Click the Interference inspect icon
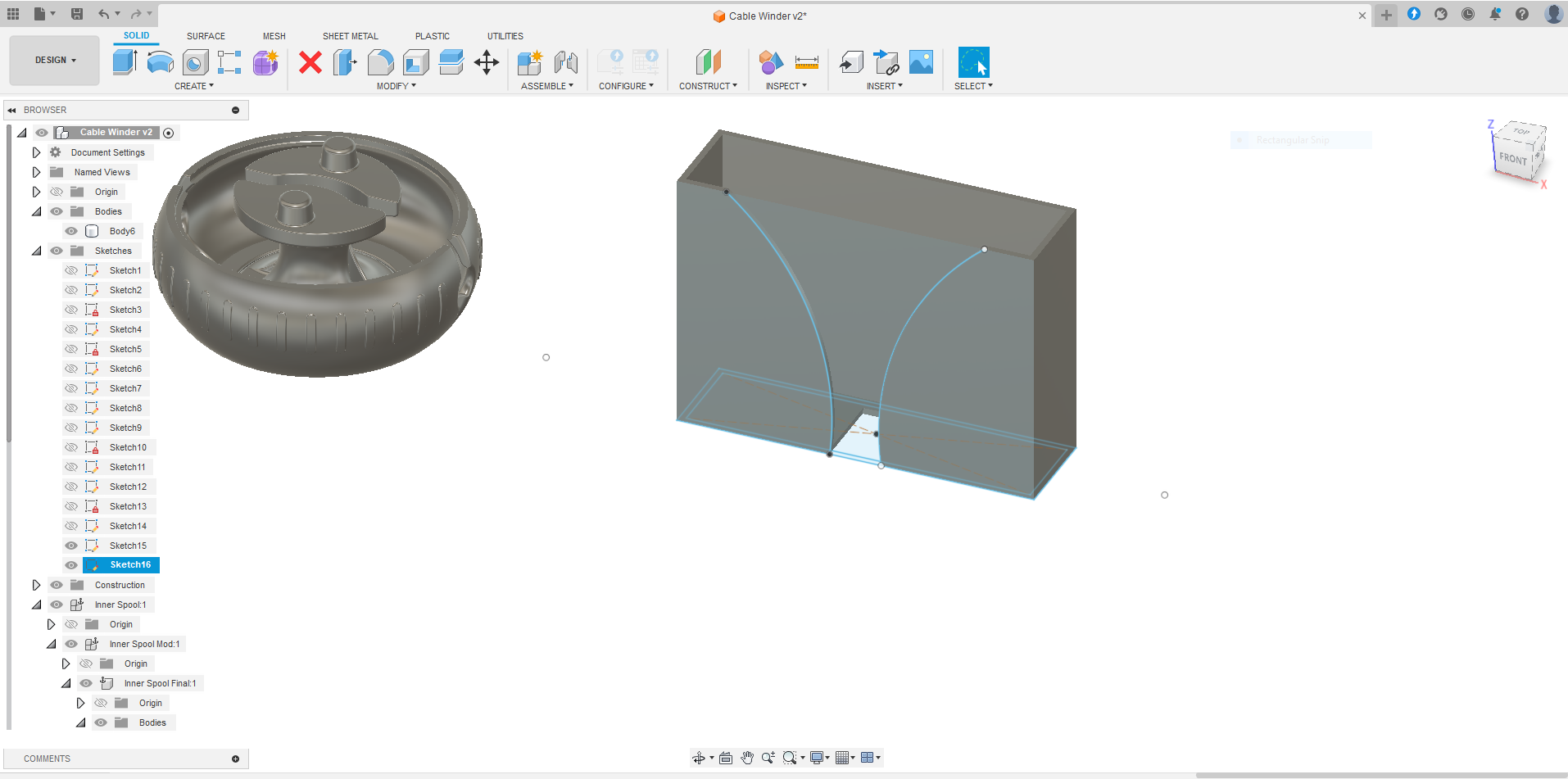The height and width of the screenshot is (779, 1568). pos(771,62)
